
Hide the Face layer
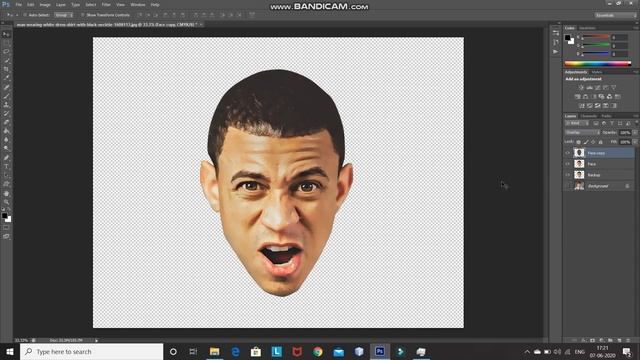click(x=568, y=164)
